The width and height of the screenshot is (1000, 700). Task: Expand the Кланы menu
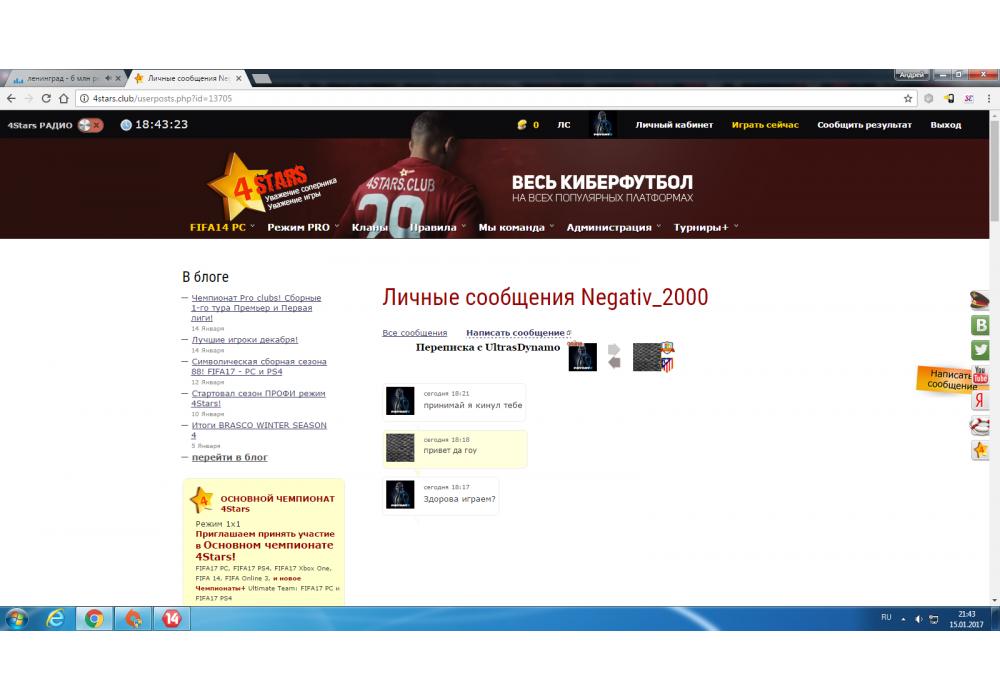pos(370,227)
